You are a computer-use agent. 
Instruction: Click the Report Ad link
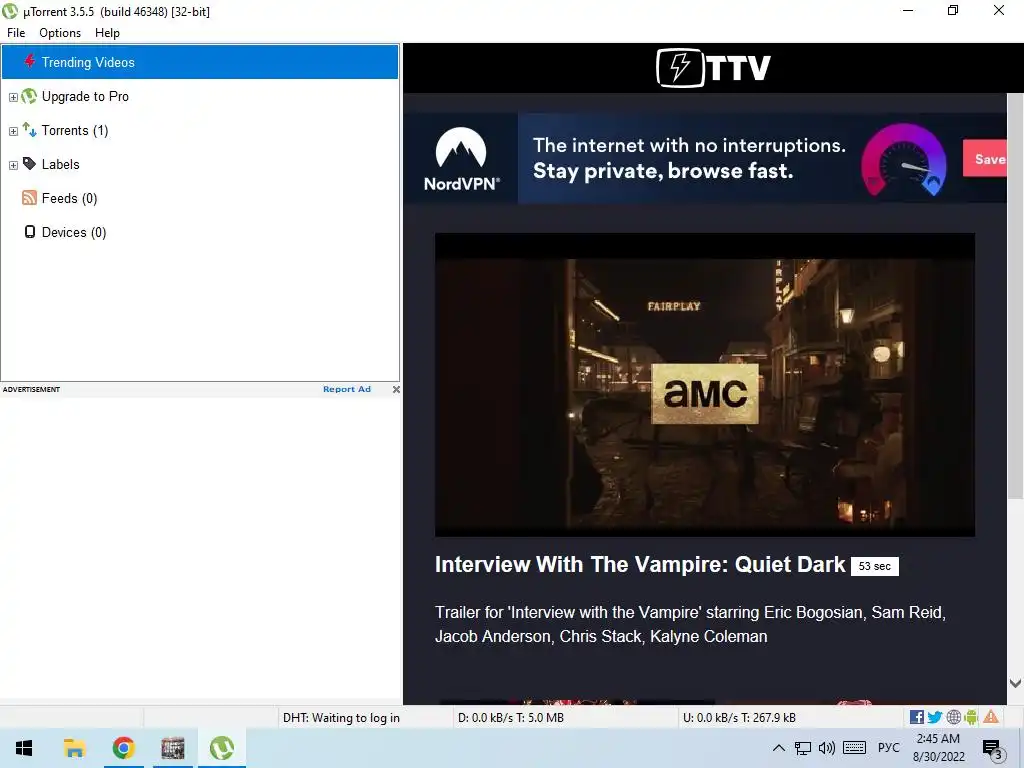pos(347,389)
